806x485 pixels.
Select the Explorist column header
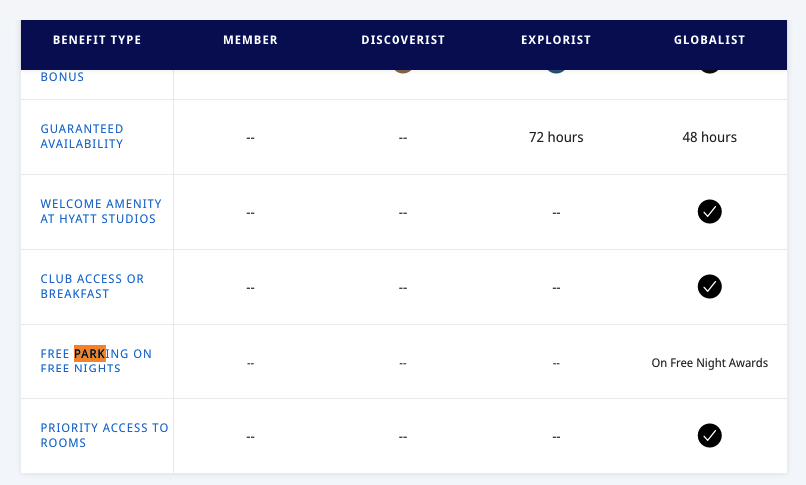tap(556, 40)
